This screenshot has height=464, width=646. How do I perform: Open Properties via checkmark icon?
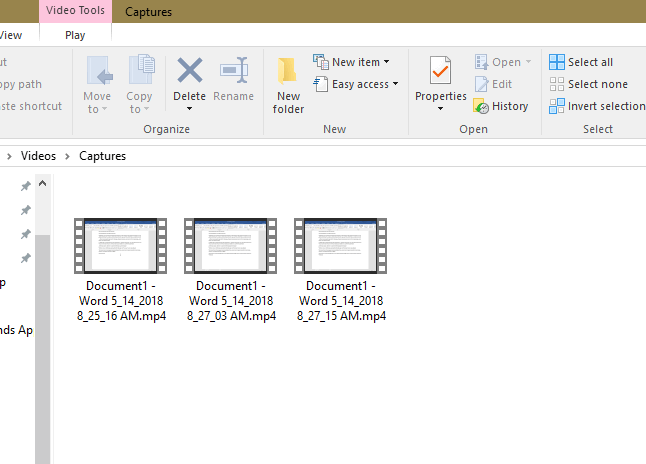(x=440, y=70)
